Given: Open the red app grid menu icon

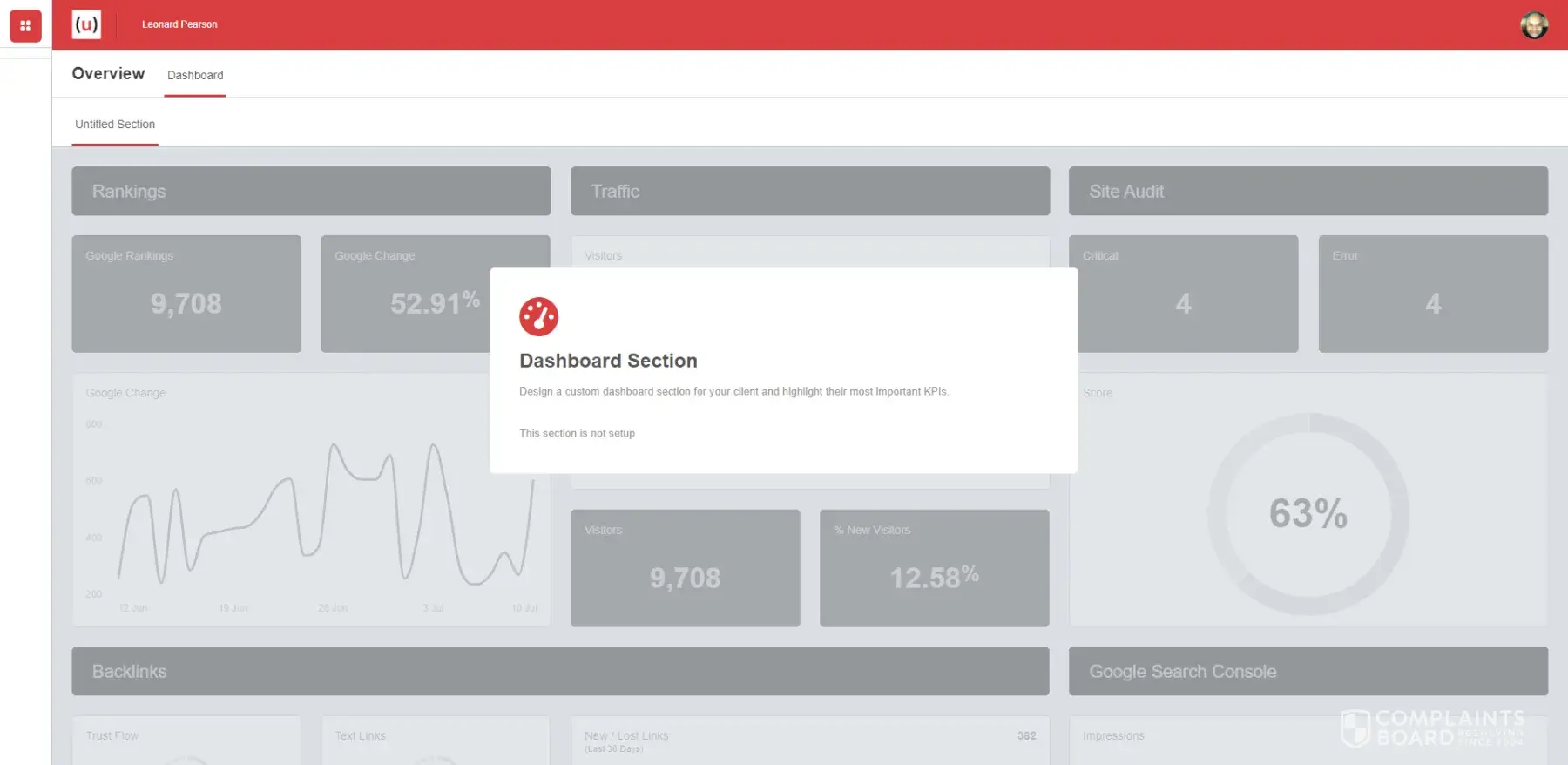Looking at the screenshot, I should pos(25,25).
